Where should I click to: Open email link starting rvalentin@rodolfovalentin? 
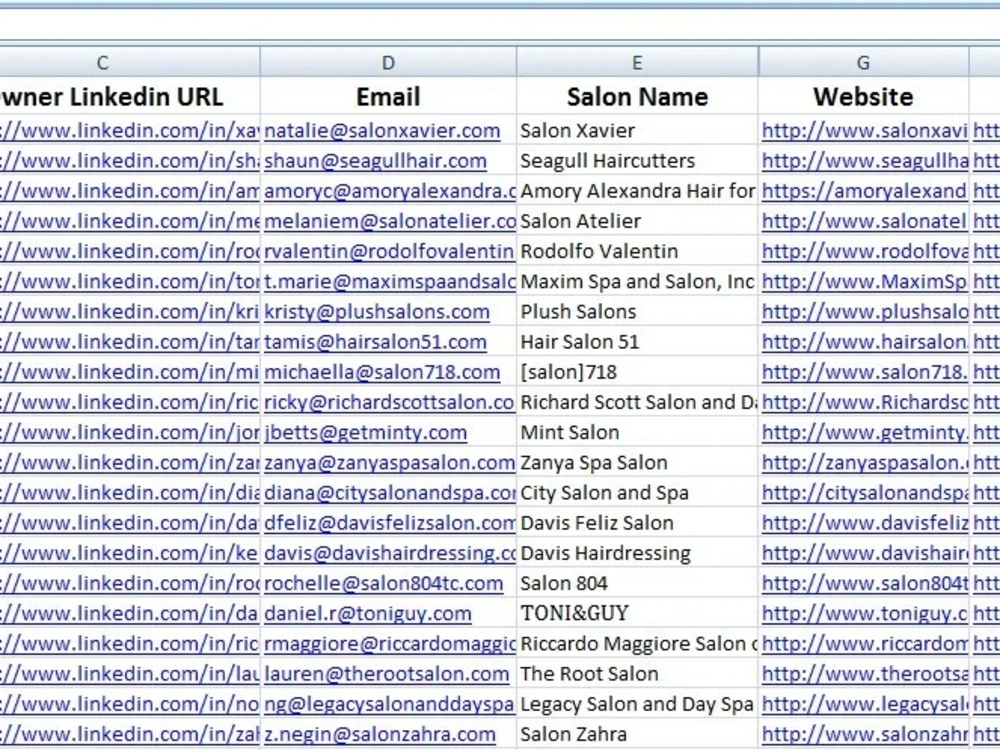[390, 251]
